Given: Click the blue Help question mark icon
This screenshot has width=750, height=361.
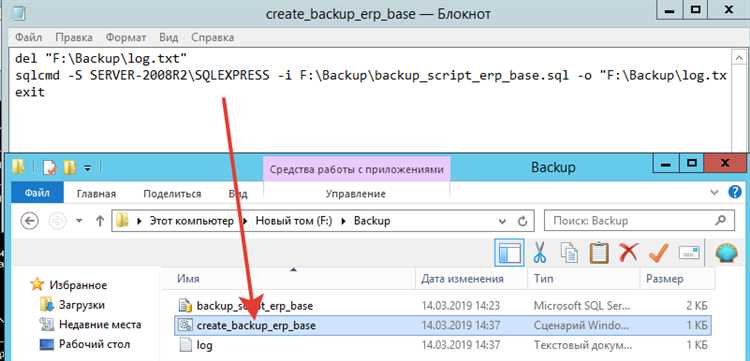Looking at the screenshot, I should 735,192.
